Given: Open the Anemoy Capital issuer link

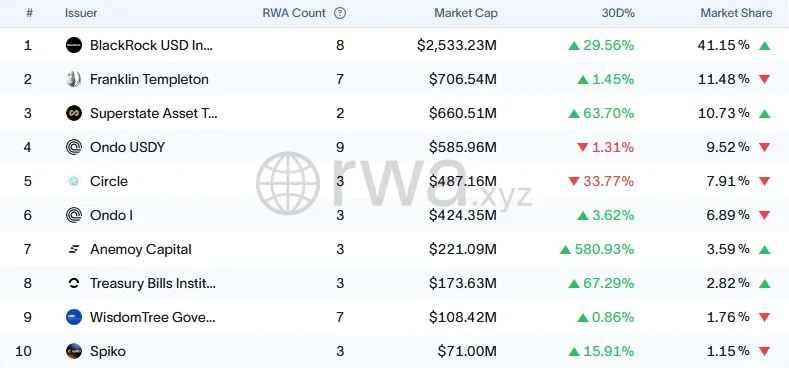Looking at the screenshot, I should coord(141,249).
